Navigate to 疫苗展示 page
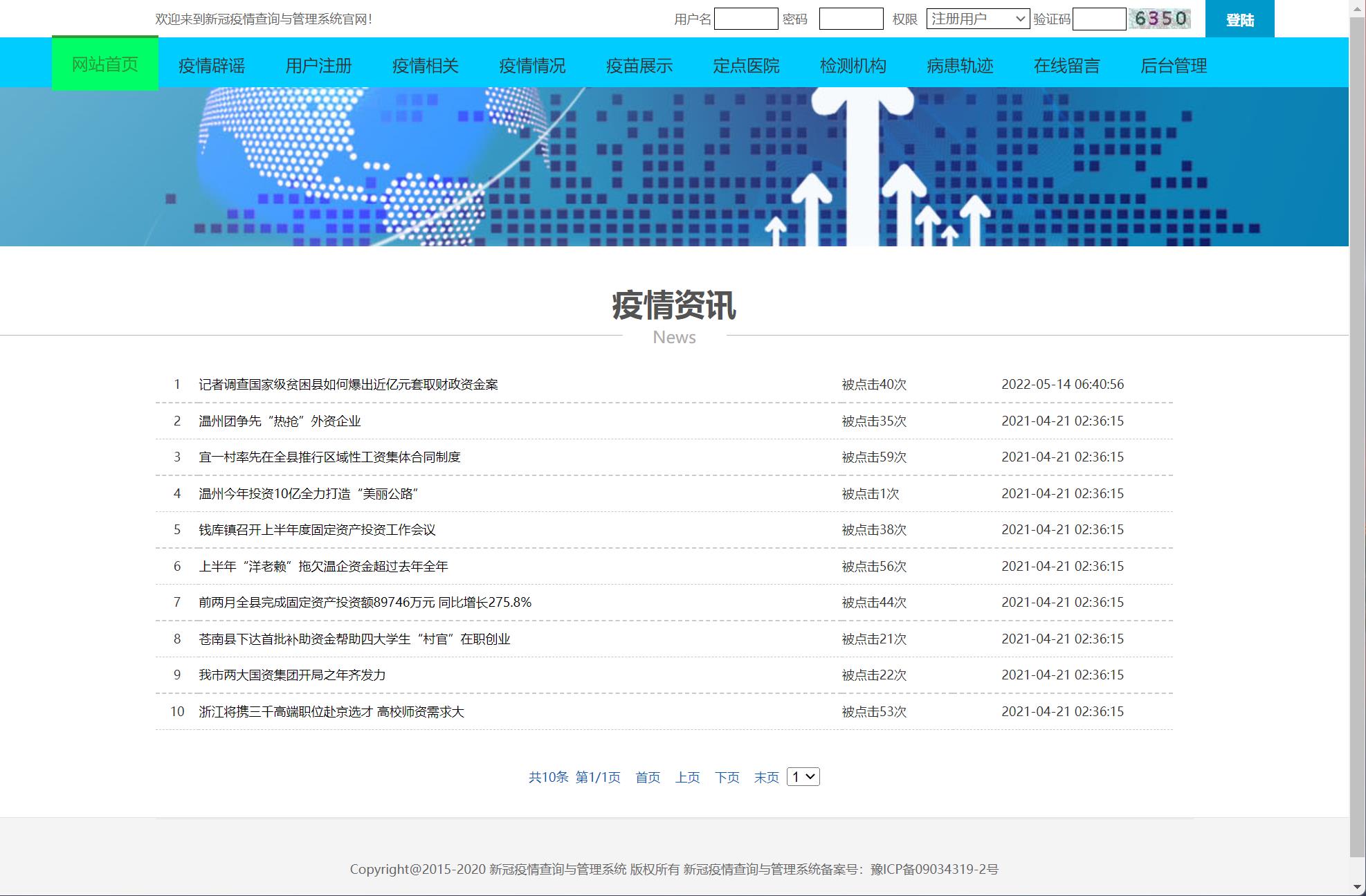Image resolution: width=1366 pixels, height=896 pixels. (x=638, y=66)
